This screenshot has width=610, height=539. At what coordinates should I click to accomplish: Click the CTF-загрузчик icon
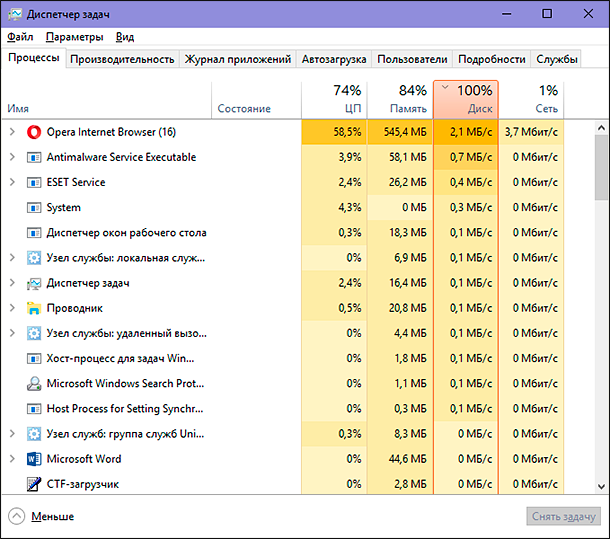coord(34,485)
